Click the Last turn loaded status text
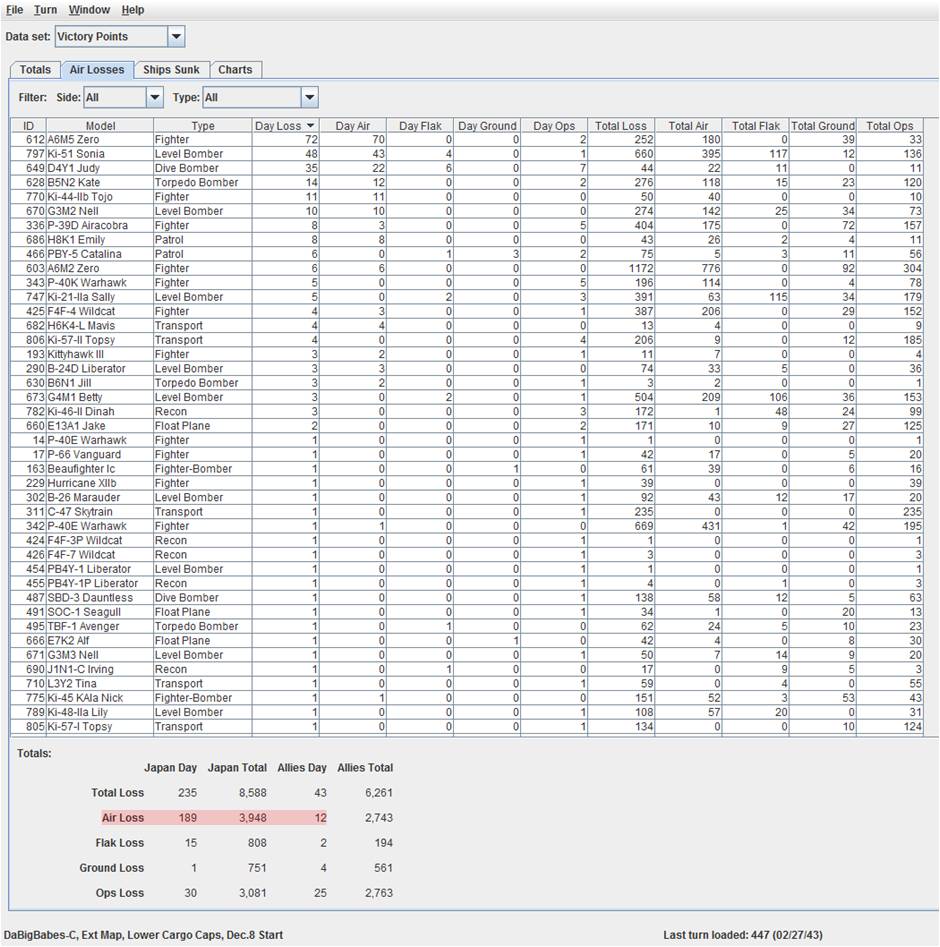Screen dimensions: 940x947 coord(742,935)
